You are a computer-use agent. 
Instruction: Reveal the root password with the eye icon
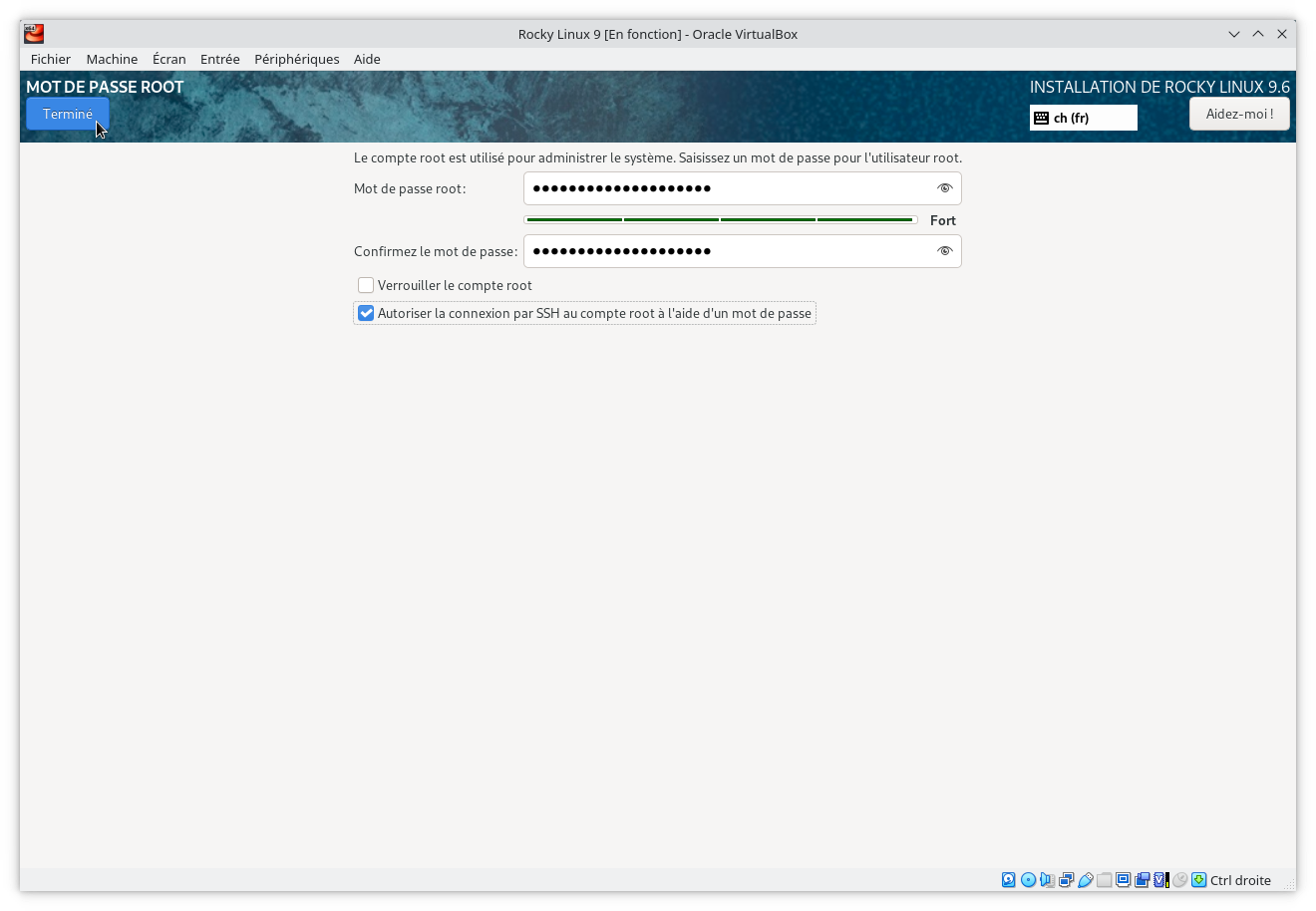click(943, 187)
